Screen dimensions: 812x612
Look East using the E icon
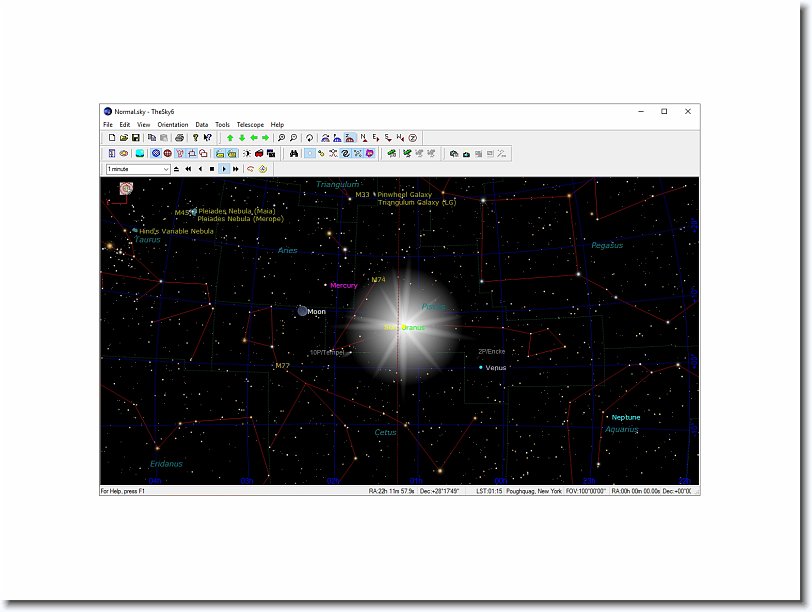point(376,138)
